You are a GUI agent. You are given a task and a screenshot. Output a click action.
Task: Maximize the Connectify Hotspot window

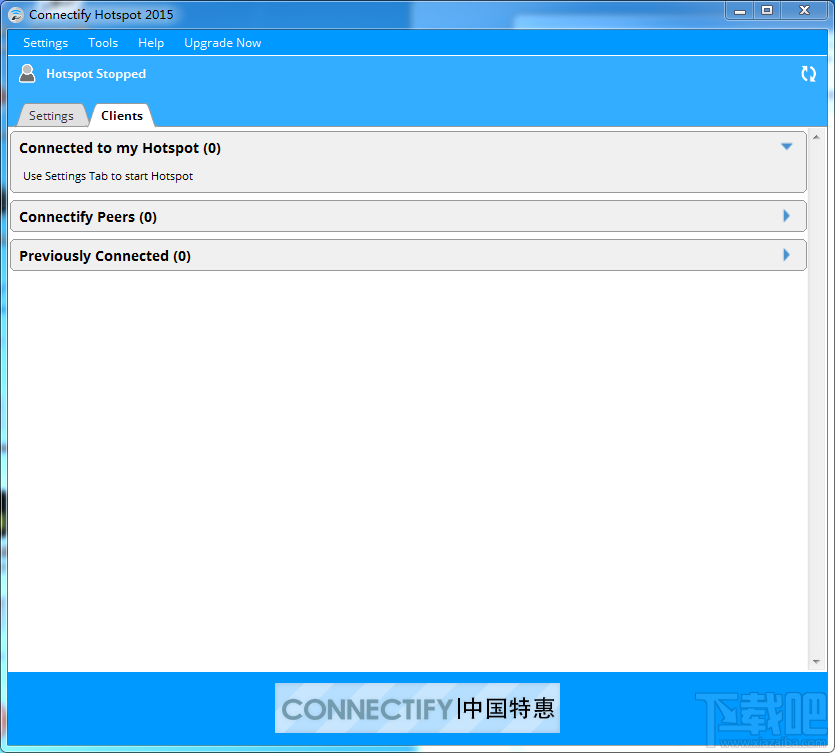pyautogui.click(x=767, y=11)
